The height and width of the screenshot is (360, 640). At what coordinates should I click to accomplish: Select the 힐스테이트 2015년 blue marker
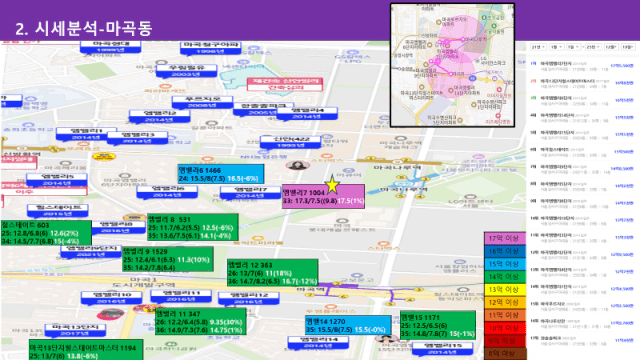pos(58,211)
